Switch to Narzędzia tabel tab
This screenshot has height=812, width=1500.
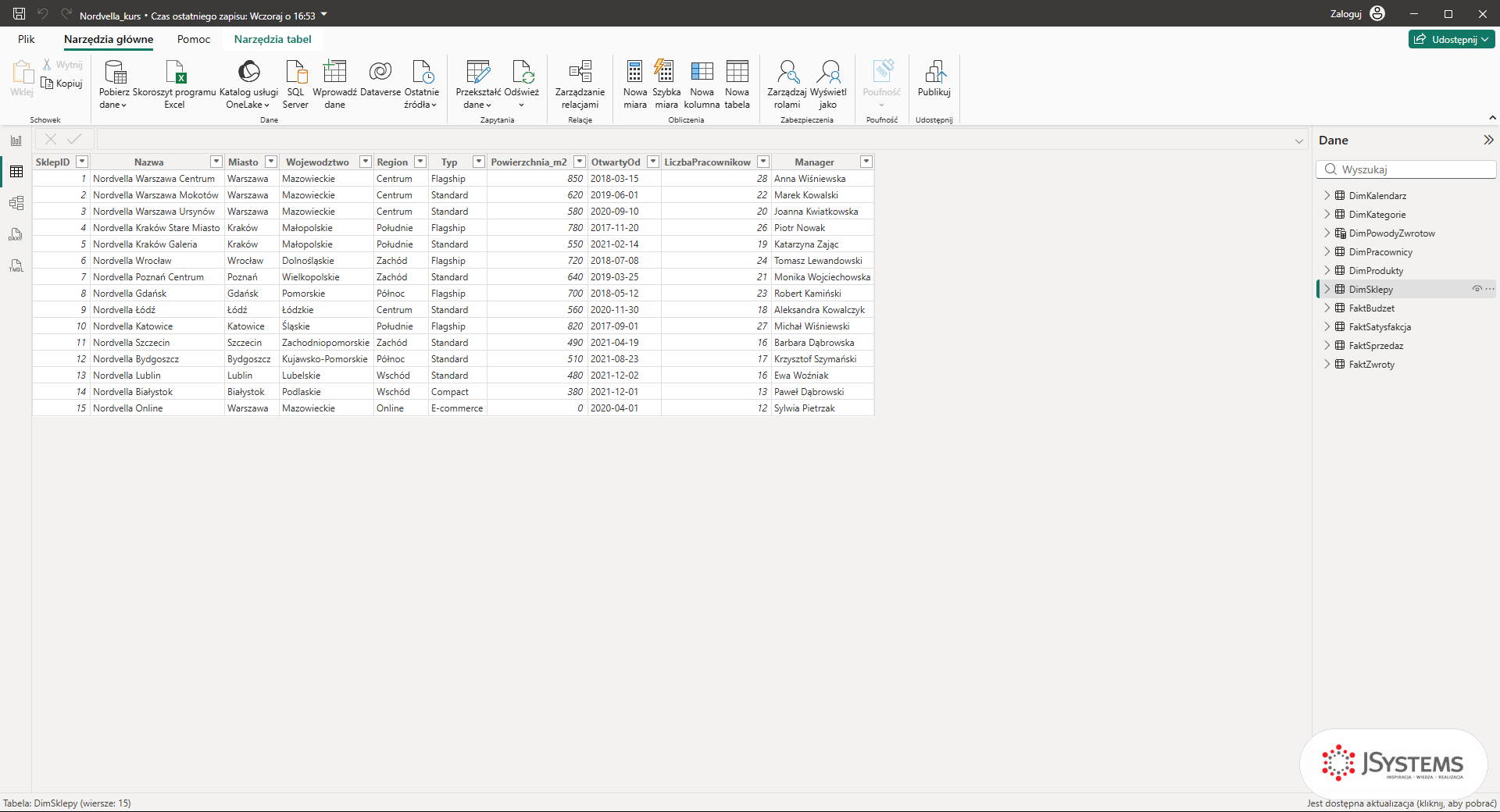pos(273,39)
